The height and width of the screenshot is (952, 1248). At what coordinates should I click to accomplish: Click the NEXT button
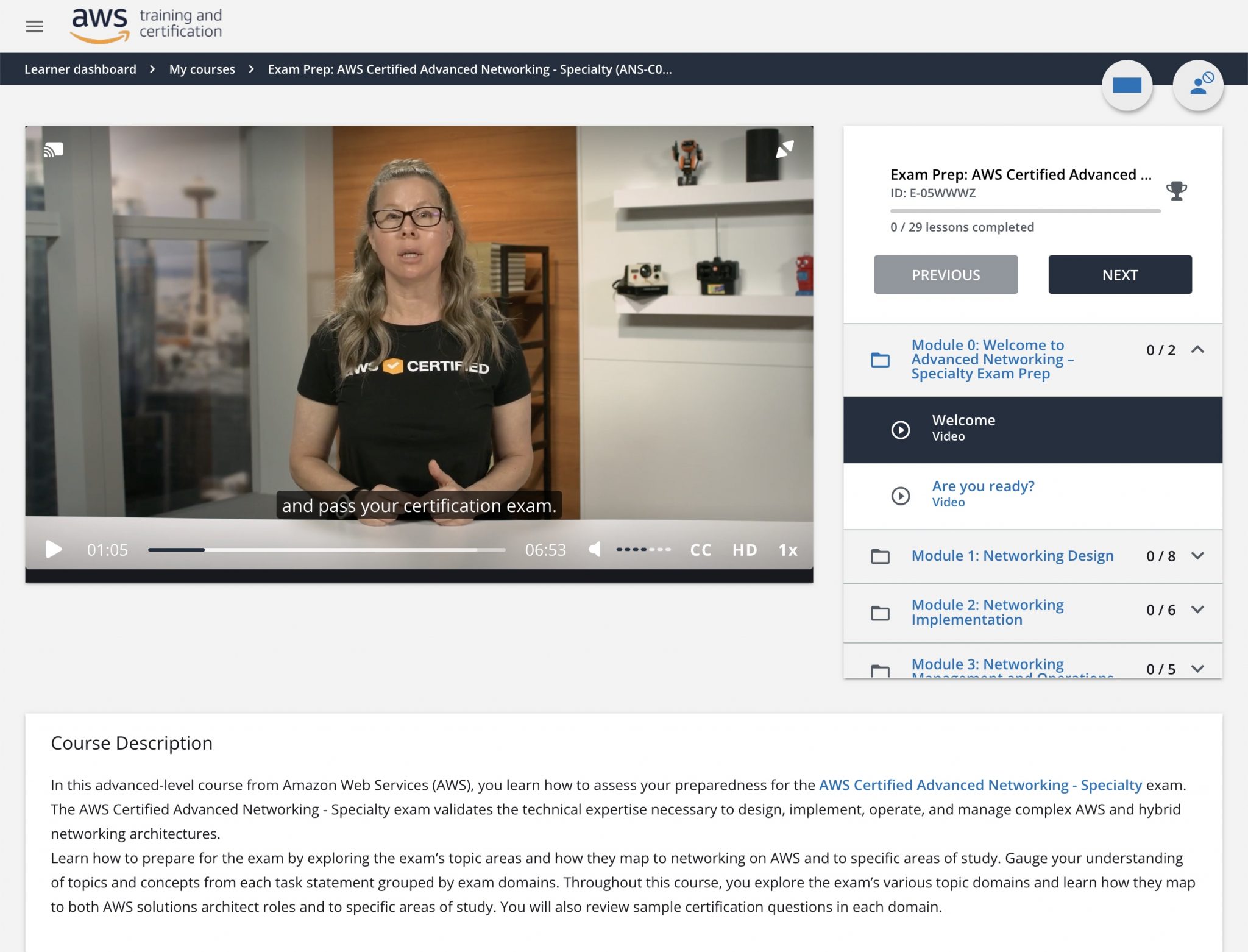(1119, 275)
